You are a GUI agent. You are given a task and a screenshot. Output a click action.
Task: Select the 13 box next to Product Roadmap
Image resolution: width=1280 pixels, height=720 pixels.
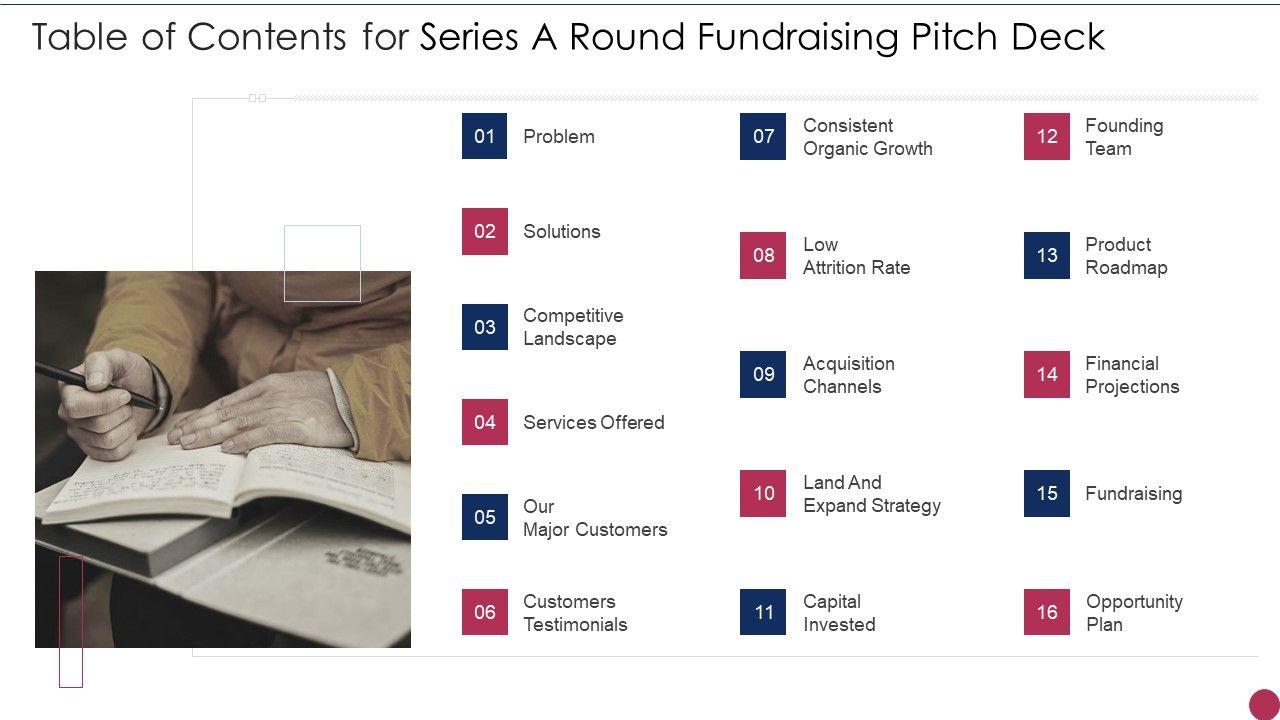[x=1046, y=255]
